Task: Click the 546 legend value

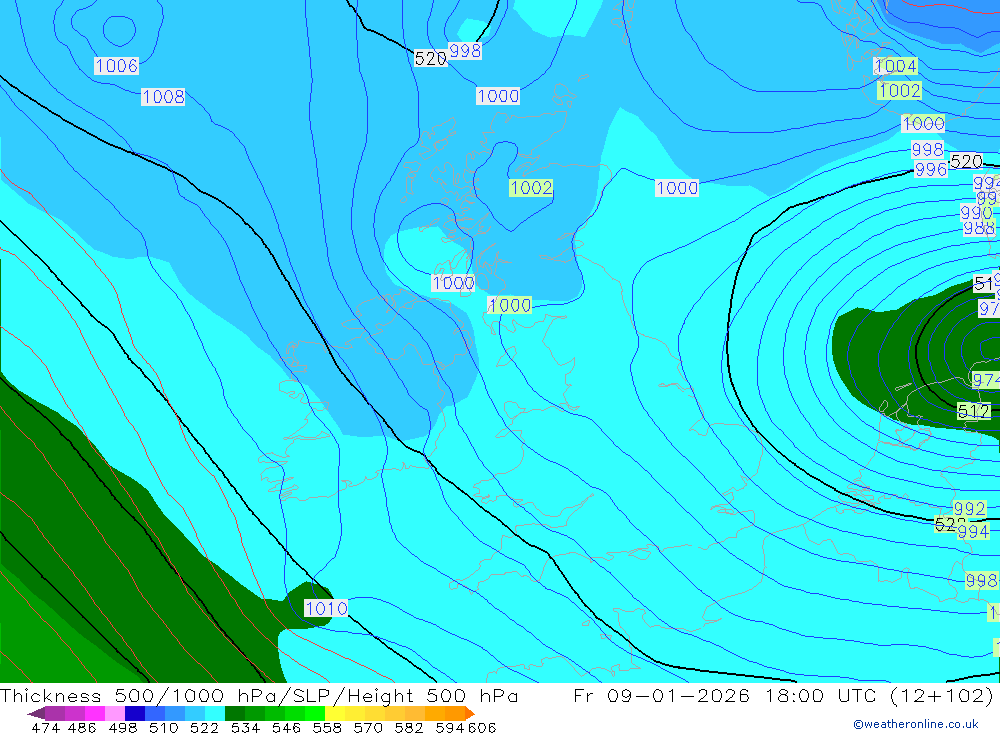Action: pyautogui.click(x=286, y=728)
